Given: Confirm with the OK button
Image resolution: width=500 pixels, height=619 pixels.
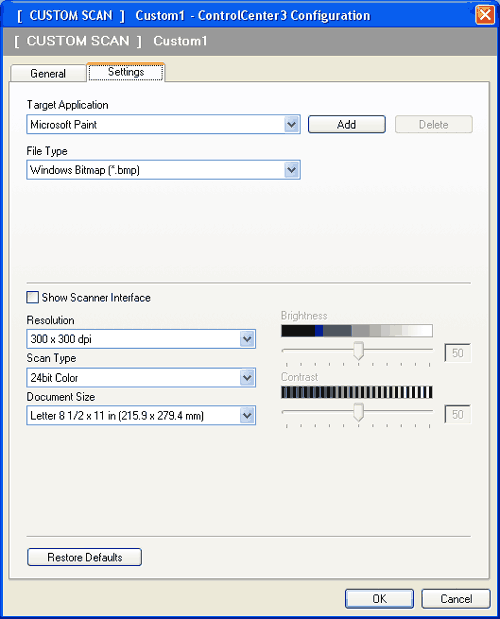Looking at the screenshot, I should [379, 599].
